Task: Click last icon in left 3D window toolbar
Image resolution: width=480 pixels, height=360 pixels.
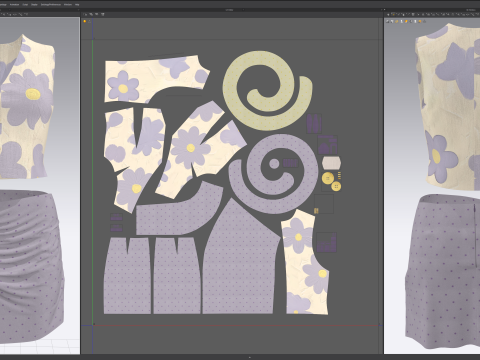Action: (26, 14)
